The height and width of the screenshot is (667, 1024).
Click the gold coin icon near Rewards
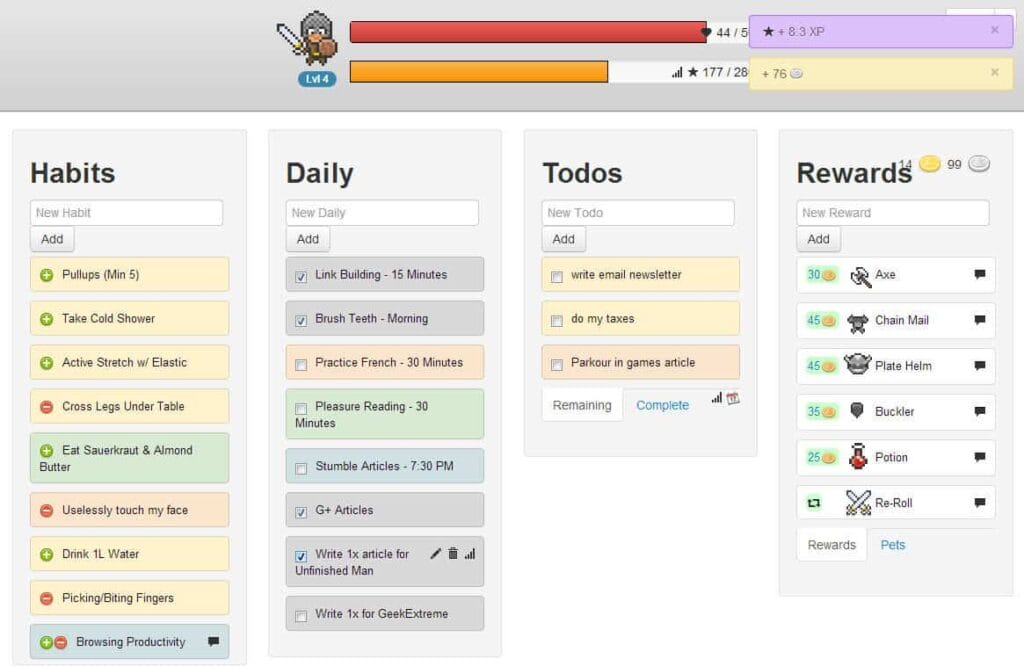click(x=930, y=164)
